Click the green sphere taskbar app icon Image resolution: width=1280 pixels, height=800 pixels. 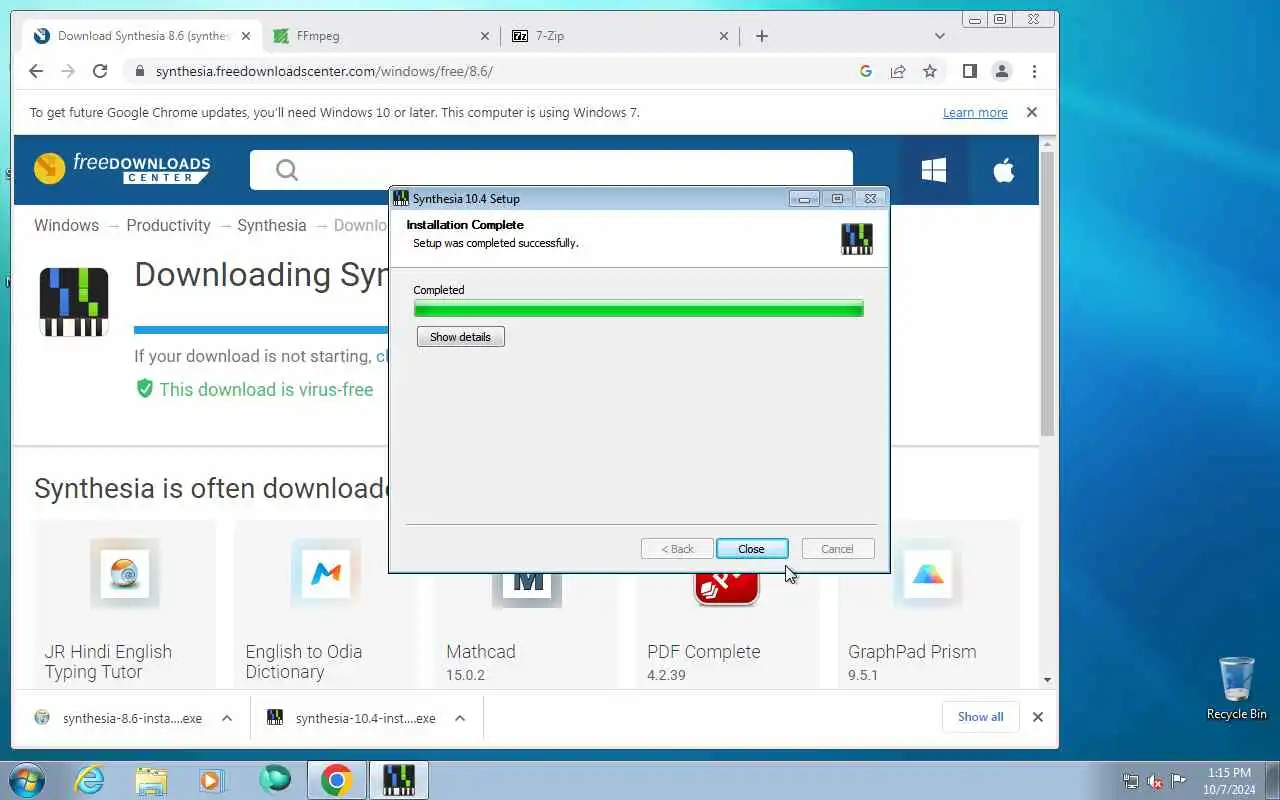click(274, 780)
